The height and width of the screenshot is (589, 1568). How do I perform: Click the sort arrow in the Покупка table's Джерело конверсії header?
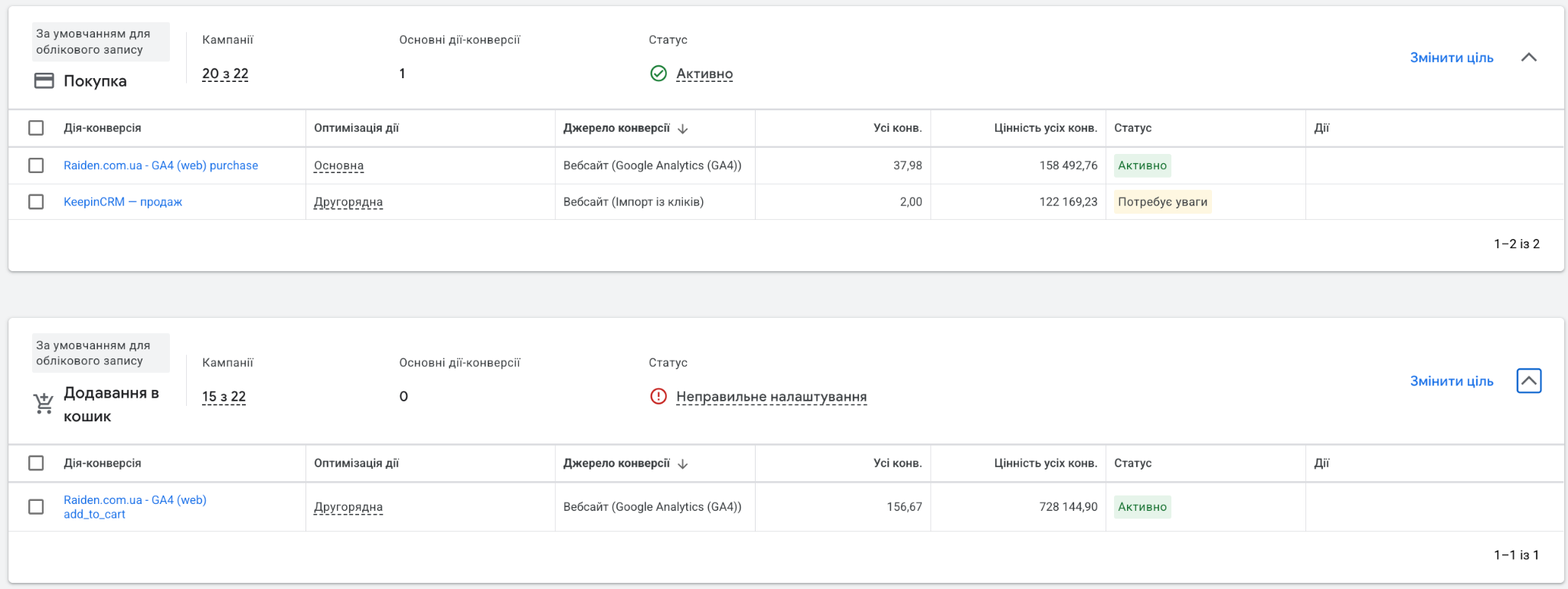point(683,129)
